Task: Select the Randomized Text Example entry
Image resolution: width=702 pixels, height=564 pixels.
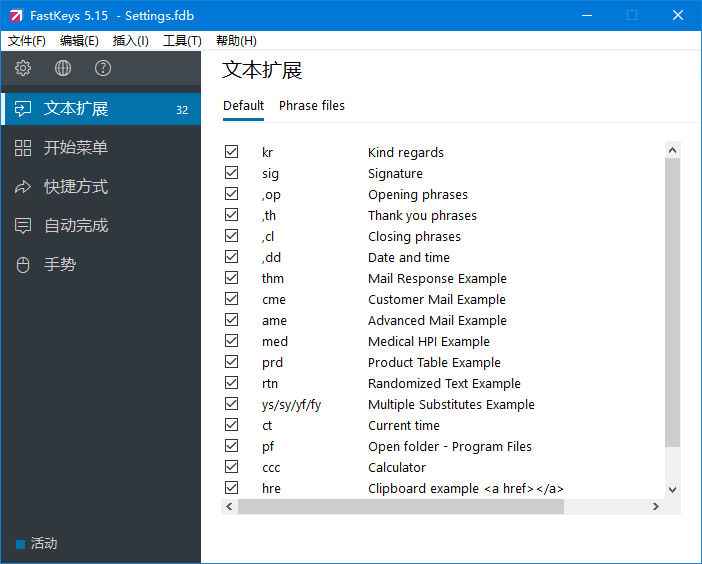Action: tap(444, 384)
